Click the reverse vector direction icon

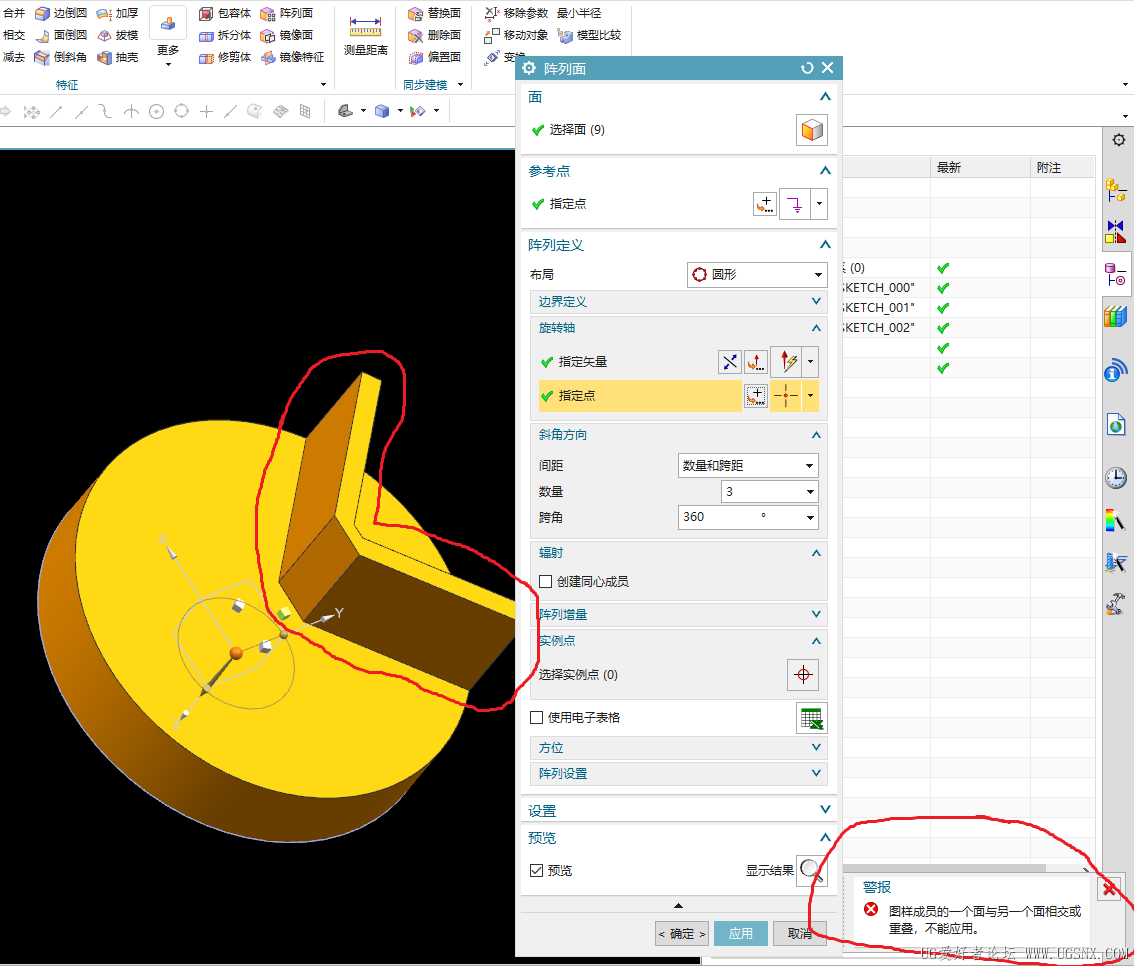point(730,362)
